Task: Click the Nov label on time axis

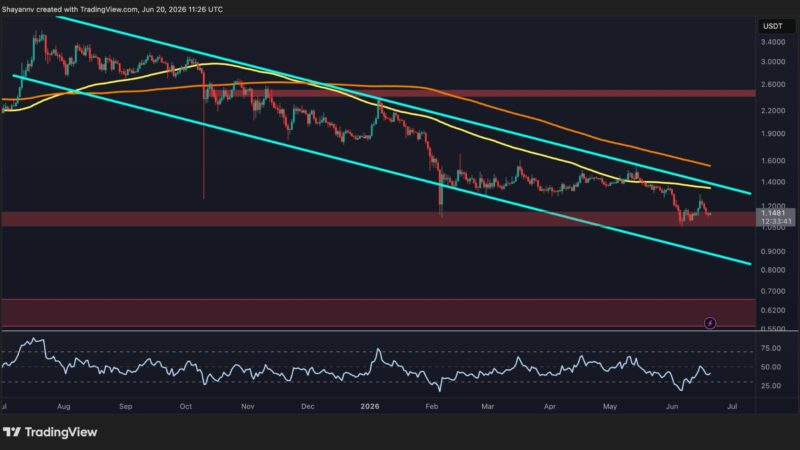Action: 247,407
